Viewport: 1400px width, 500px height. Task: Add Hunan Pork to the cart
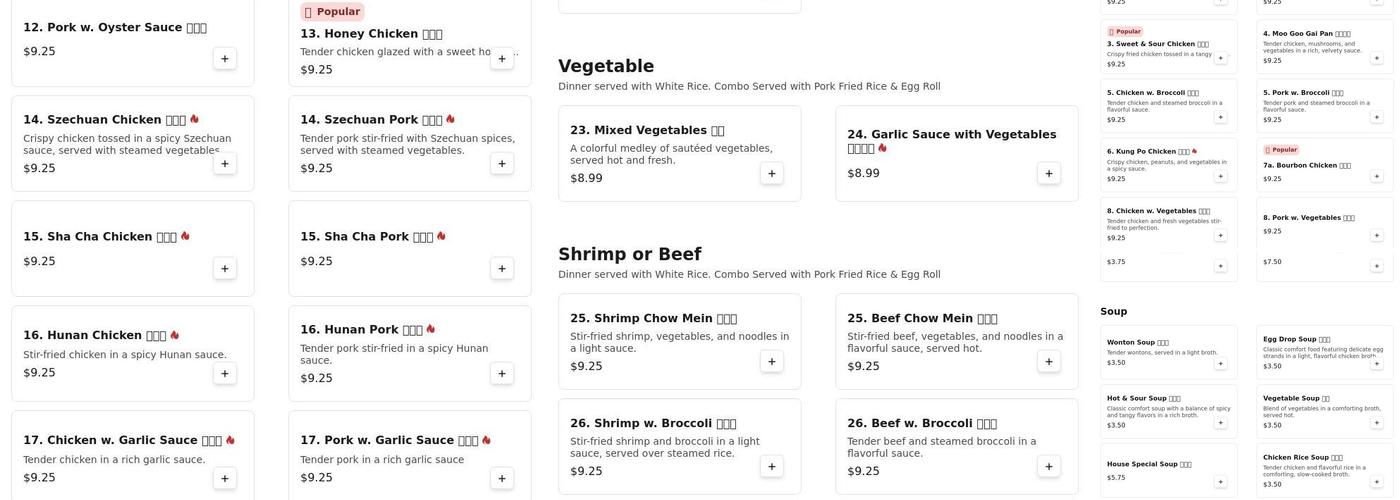[501, 373]
